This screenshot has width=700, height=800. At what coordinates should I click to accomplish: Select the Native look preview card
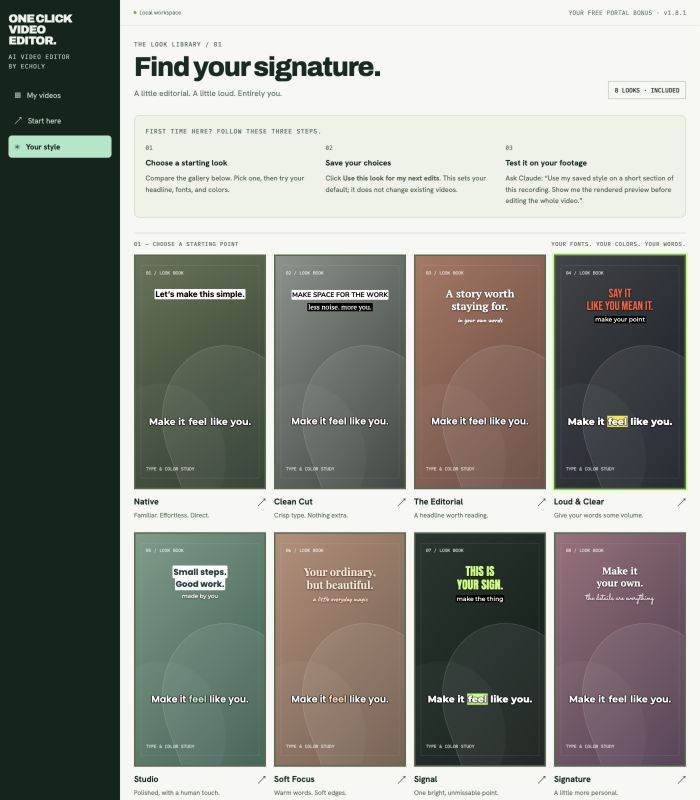[200, 371]
